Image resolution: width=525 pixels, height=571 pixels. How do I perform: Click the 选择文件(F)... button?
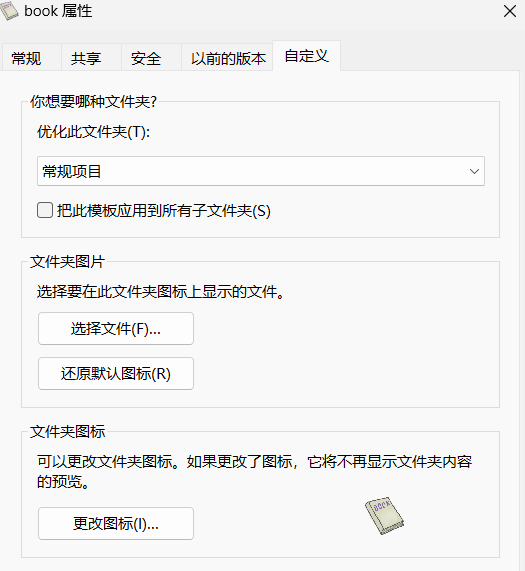(x=116, y=328)
